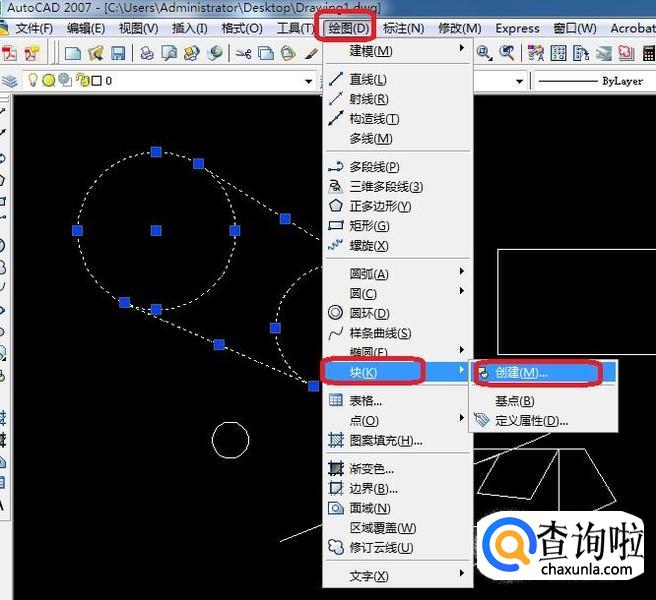The height and width of the screenshot is (600, 656).
Task: Choose 圆环(D) menu entry
Action: click(397, 313)
